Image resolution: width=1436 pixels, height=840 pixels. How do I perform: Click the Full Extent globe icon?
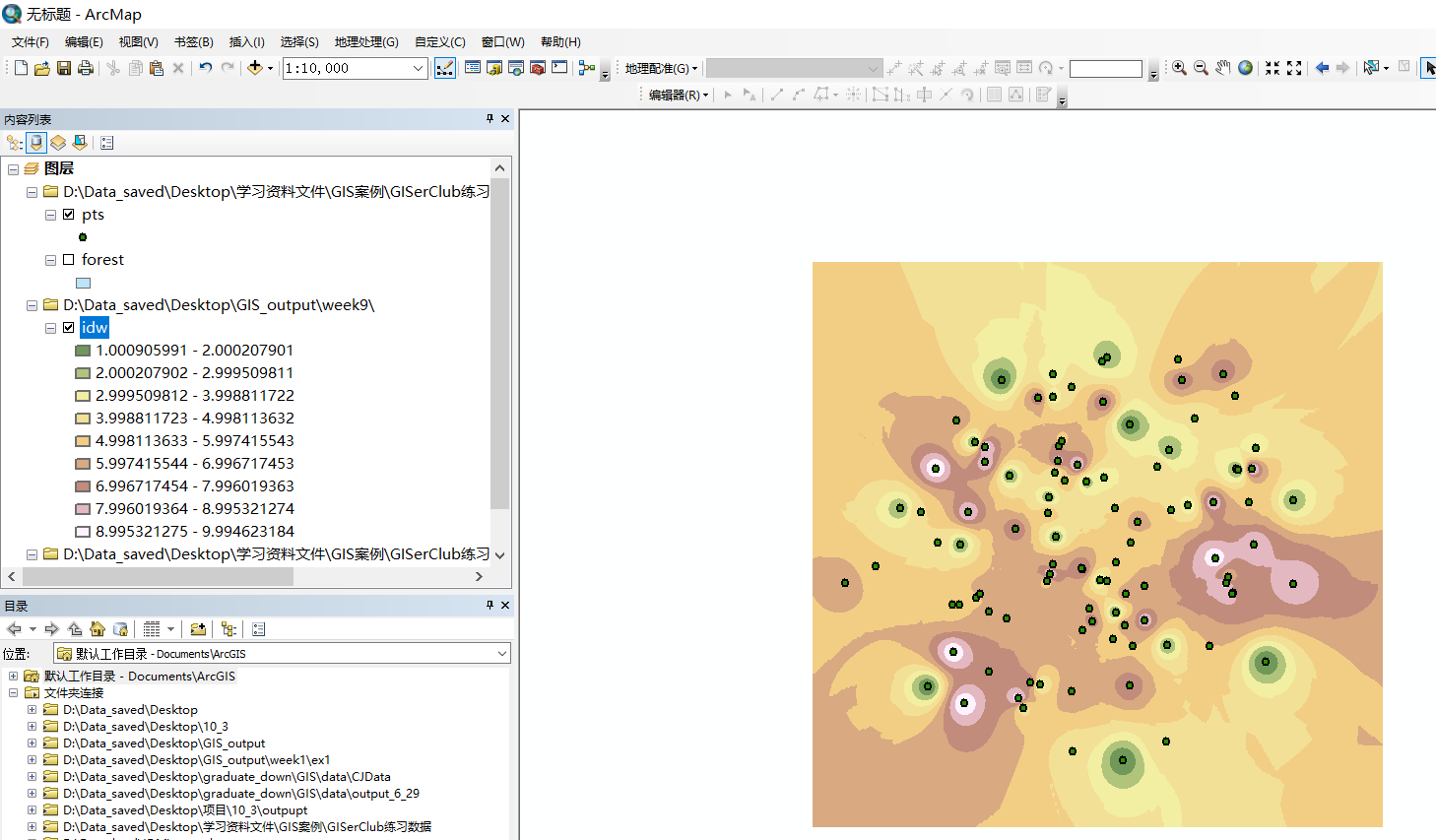coord(1245,68)
